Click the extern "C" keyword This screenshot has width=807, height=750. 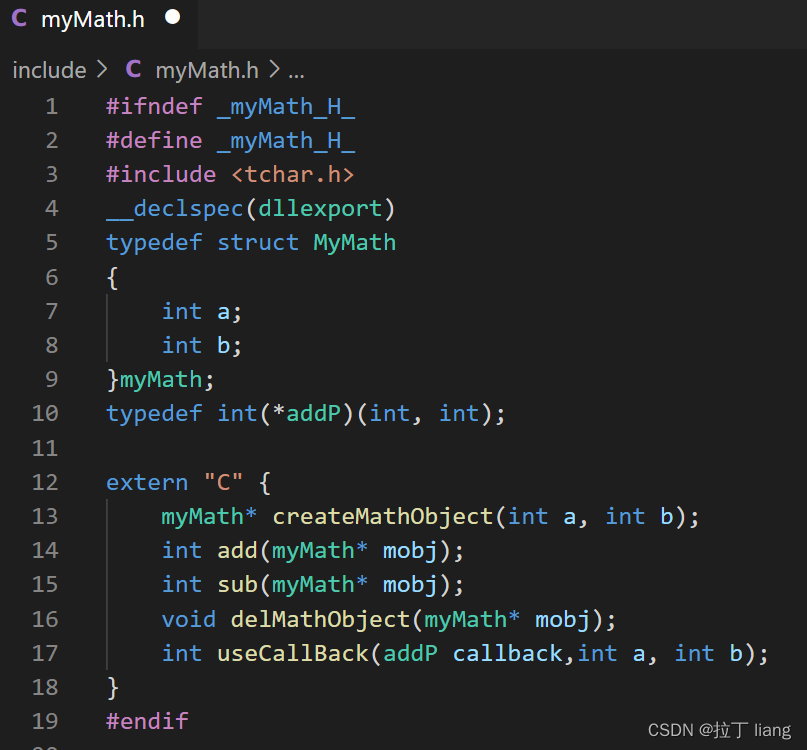tap(147, 482)
